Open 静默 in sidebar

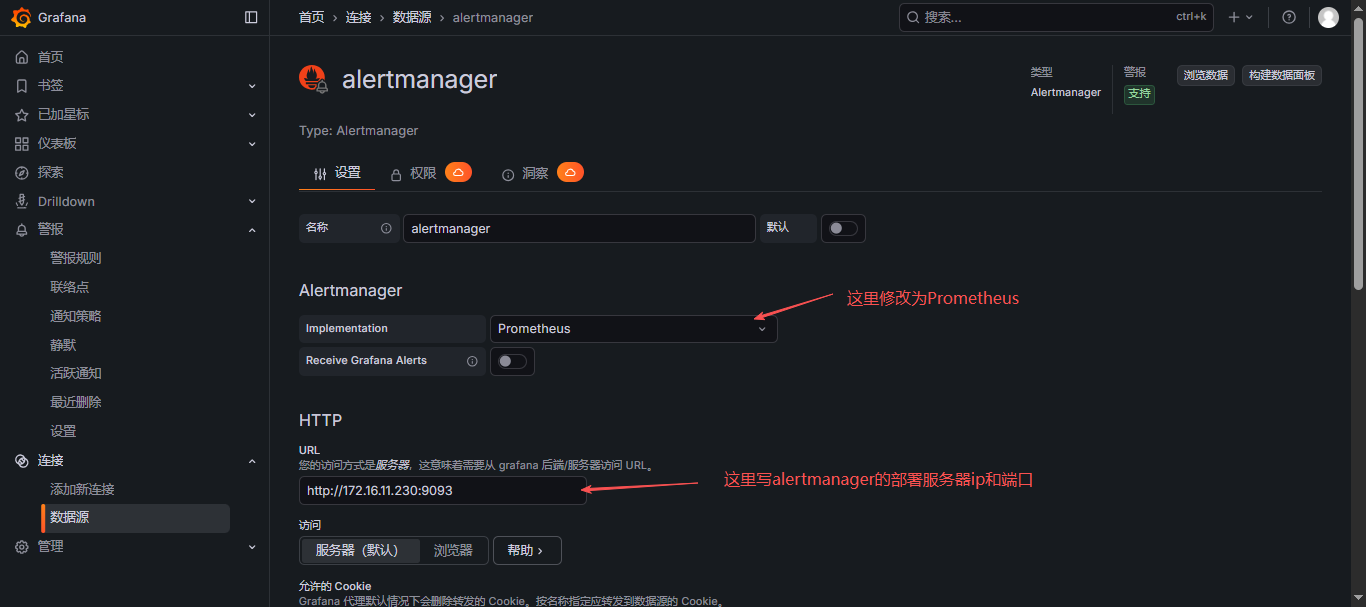click(63, 345)
